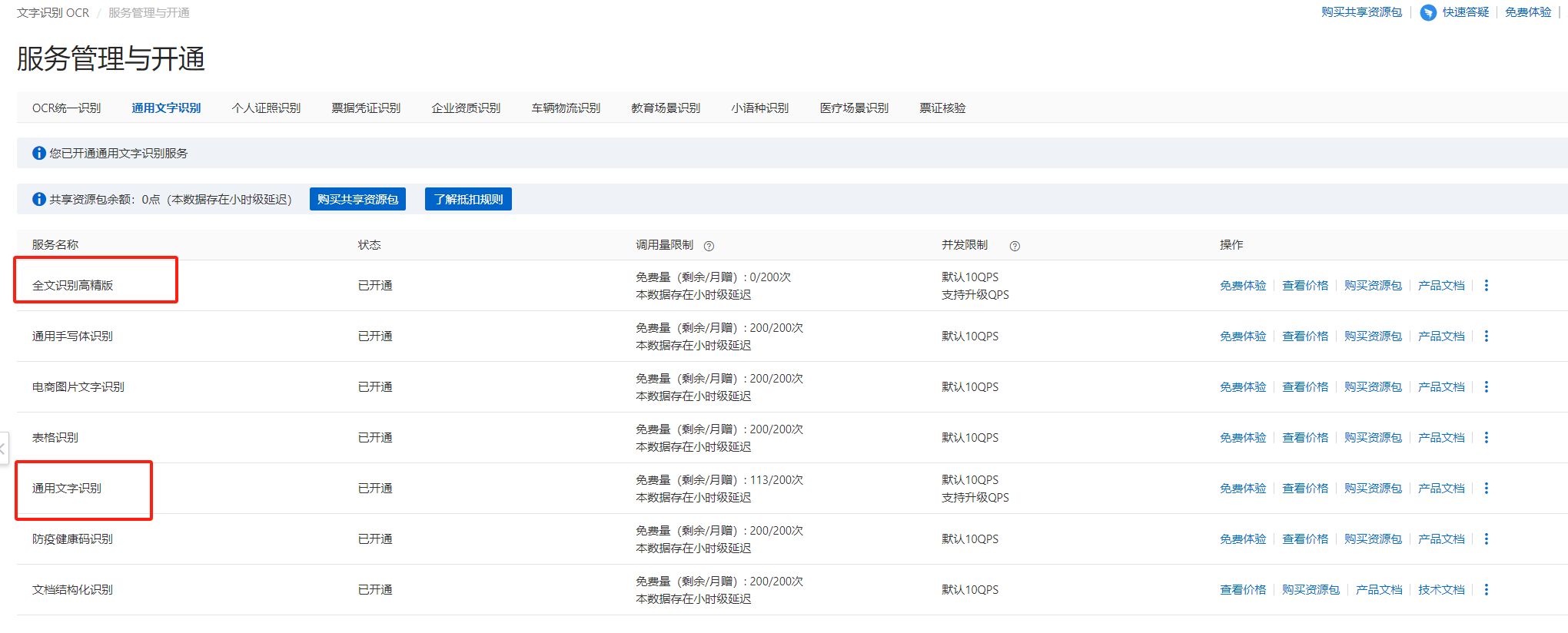Open more options for 全文识别高精版 row
Screen dimensions: 1568x633
click(x=1486, y=285)
